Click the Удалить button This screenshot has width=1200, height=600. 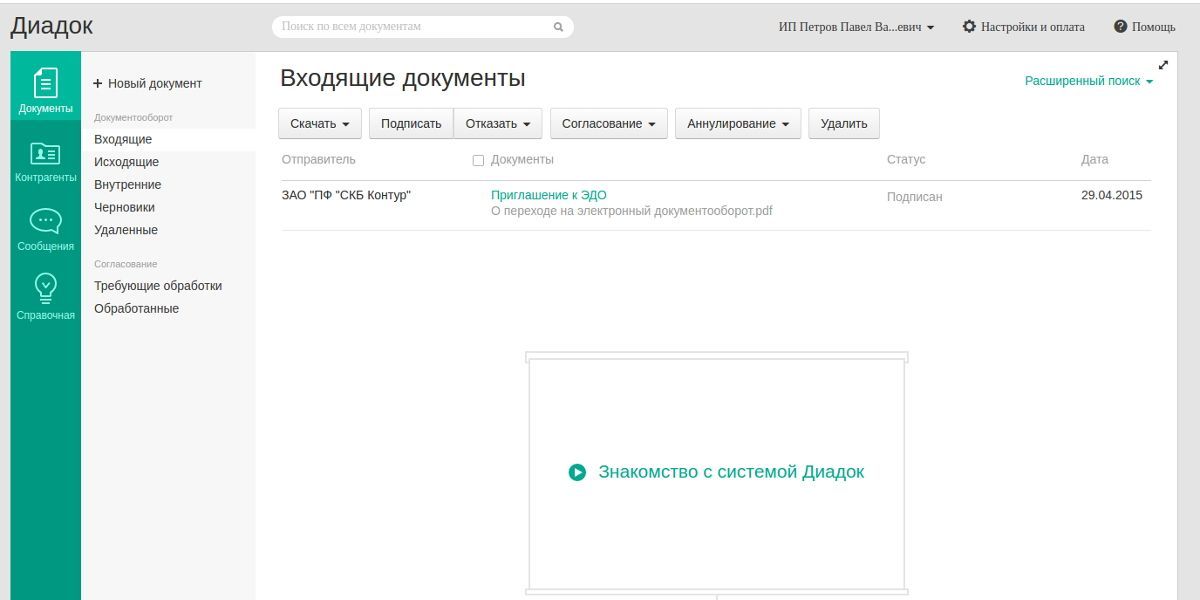(x=844, y=124)
